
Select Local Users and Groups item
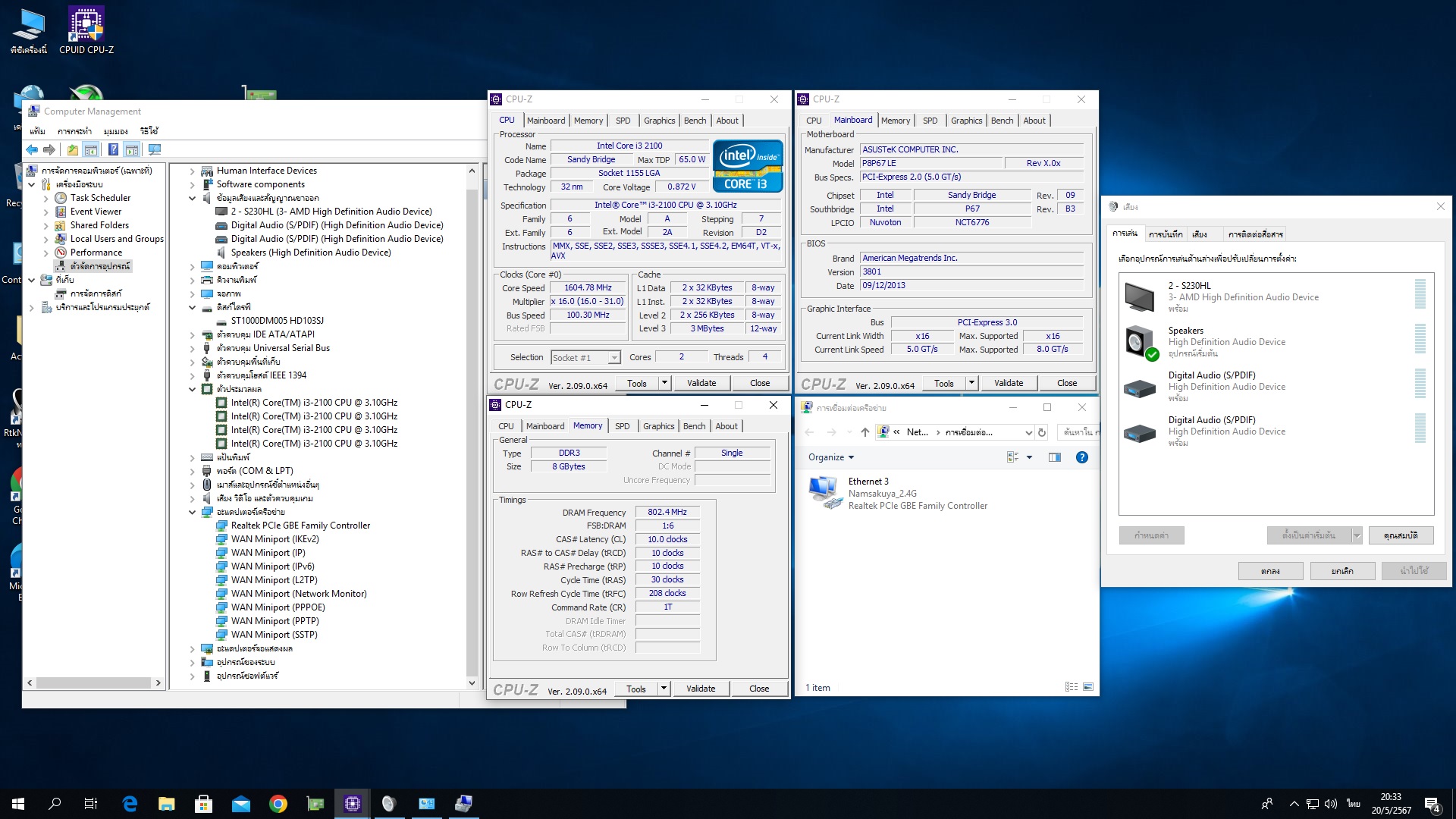pos(117,239)
